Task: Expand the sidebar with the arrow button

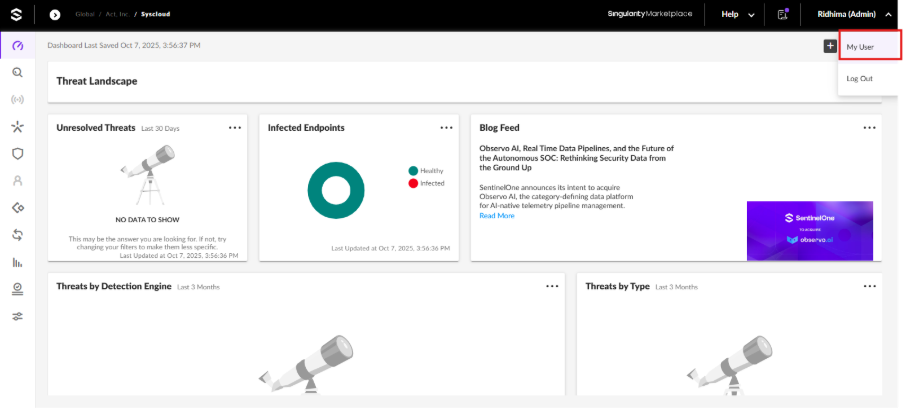Action: [55, 14]
